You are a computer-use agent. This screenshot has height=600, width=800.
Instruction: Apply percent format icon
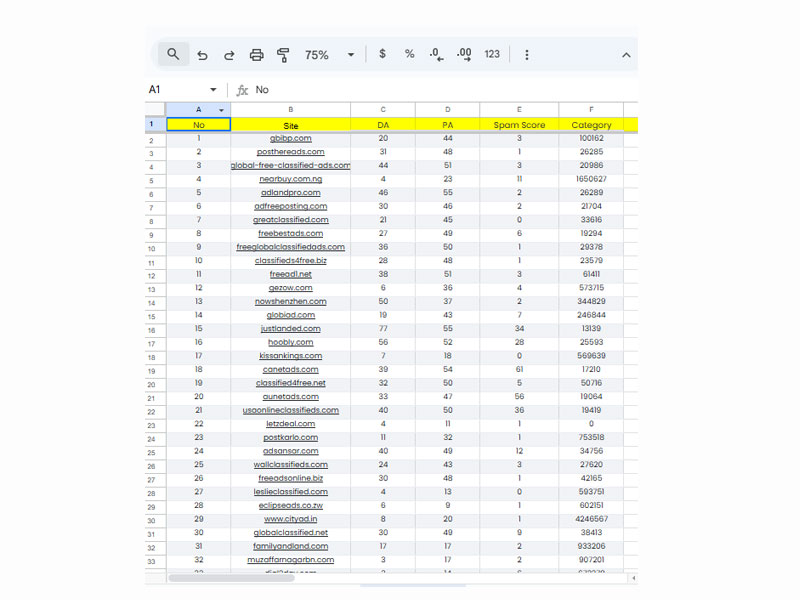point(409,54)
